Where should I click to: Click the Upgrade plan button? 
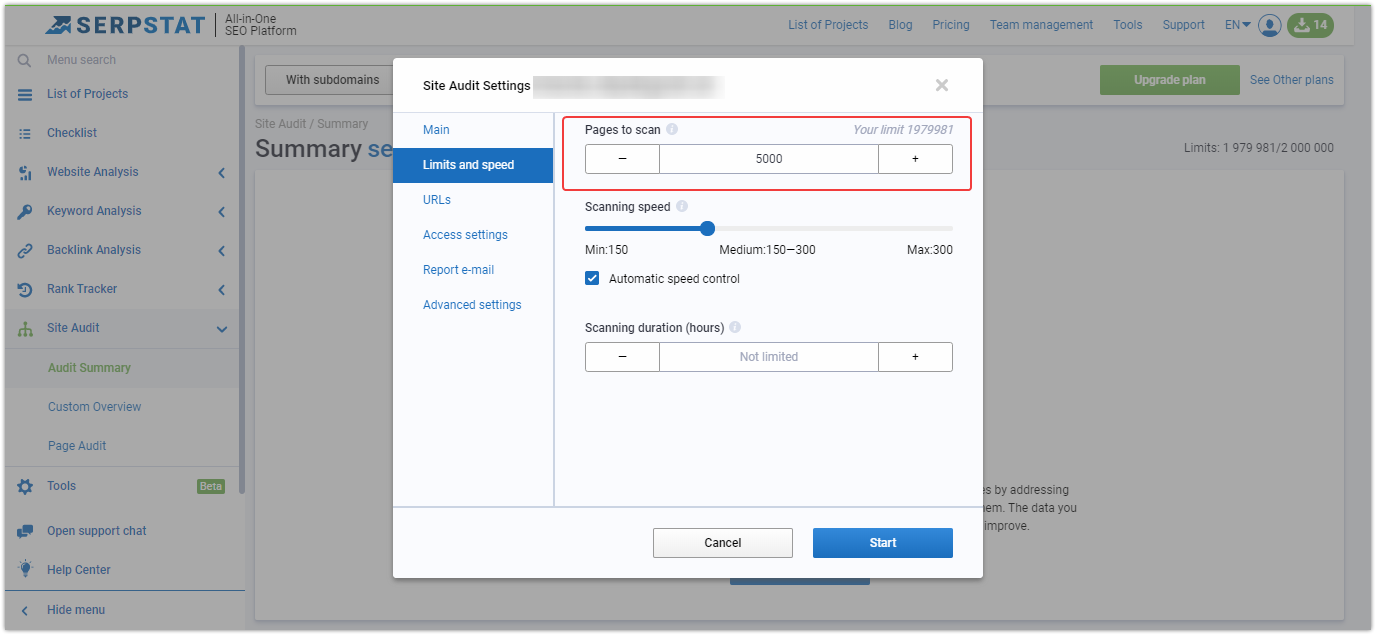tap(1169, 80)
